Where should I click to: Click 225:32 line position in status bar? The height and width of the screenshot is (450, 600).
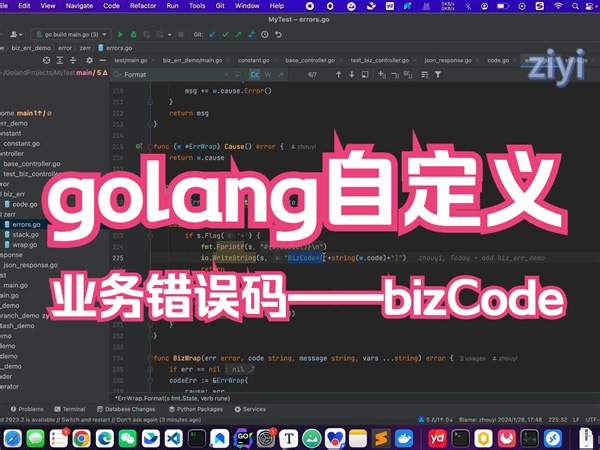[x=558, y=420]
